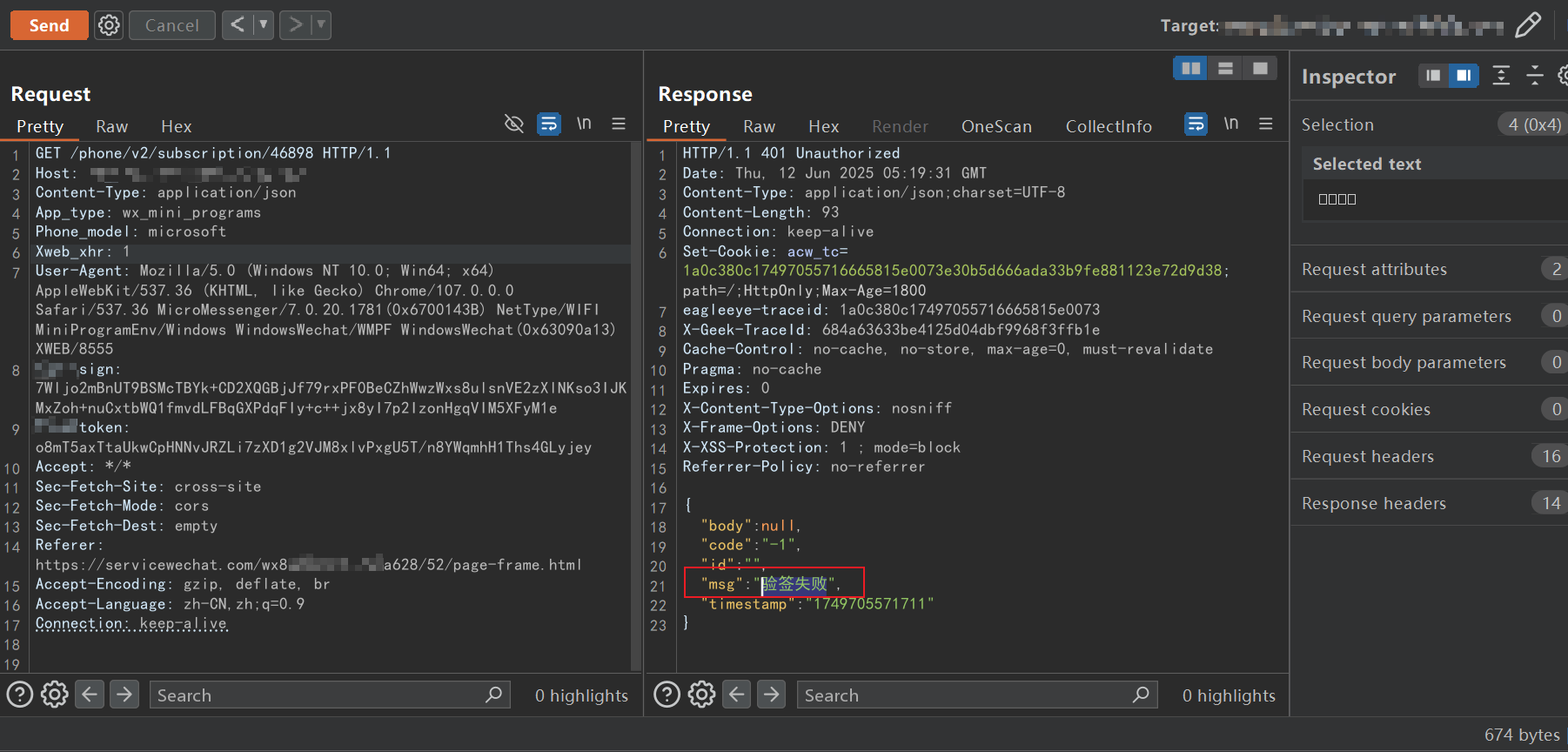Click the Content-Length: 93 response header
This screenshot has height=752, width=1568.
coord(761,212)
